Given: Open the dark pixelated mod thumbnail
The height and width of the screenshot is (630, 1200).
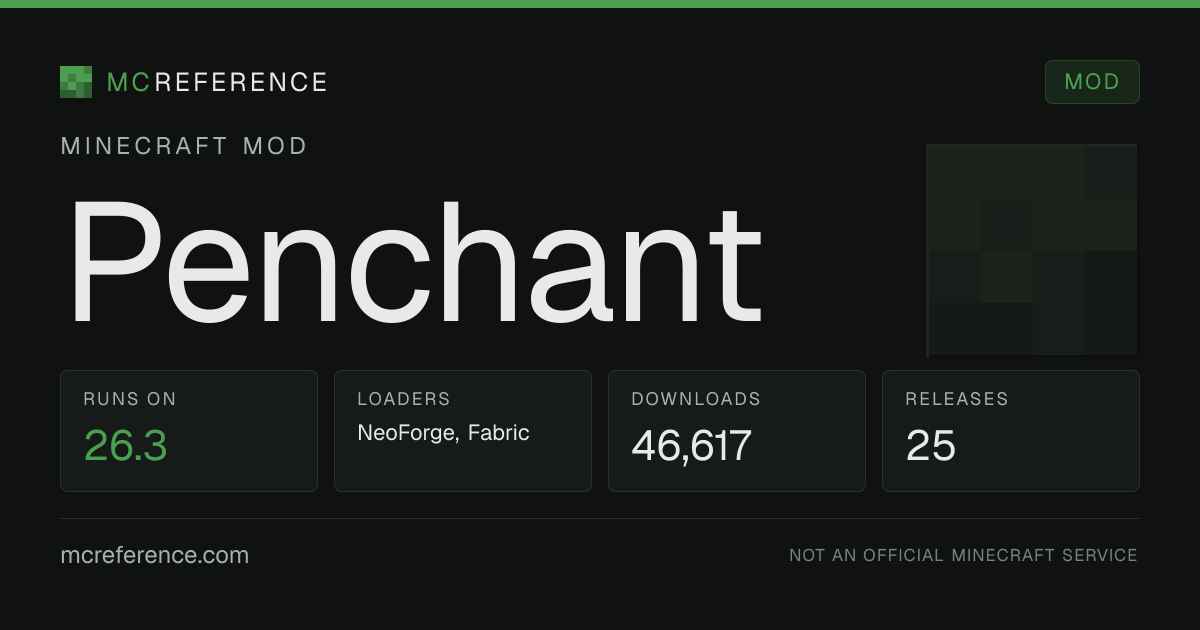Looking at the screenshot, I should coord(1032,250).
